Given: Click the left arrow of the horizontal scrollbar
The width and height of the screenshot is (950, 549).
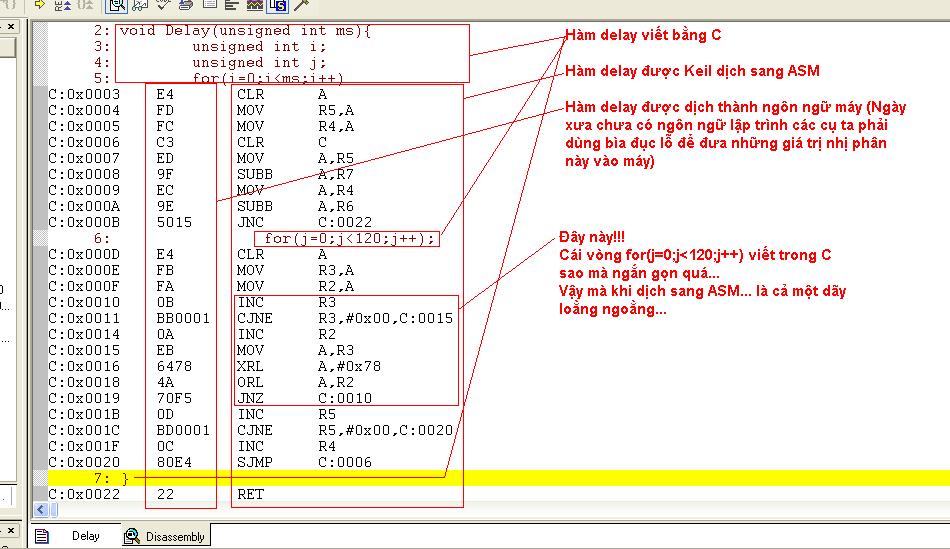Looking at the screenshot, I should (x=41, y=510).
